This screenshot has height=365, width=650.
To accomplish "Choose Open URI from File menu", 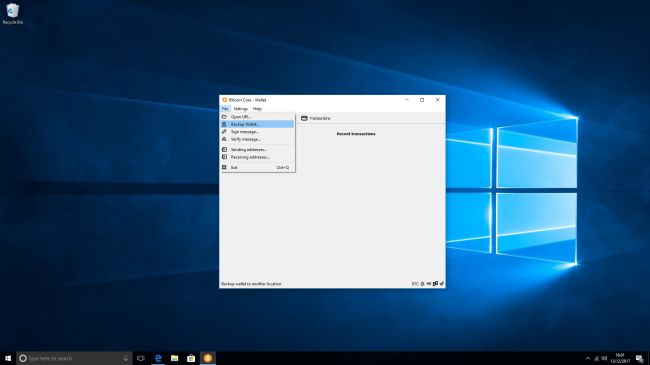I will coord(257,117).
